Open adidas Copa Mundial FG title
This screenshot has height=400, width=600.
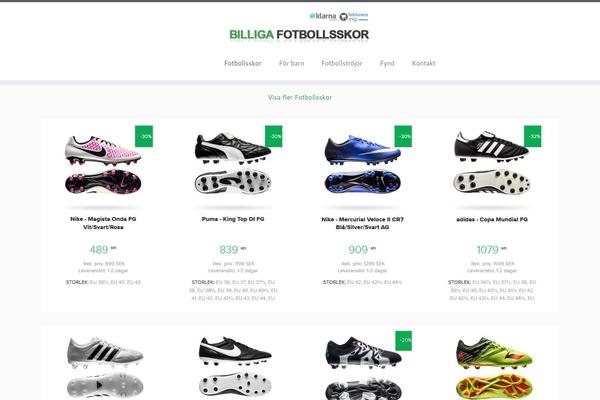click(x=492, y=219)
